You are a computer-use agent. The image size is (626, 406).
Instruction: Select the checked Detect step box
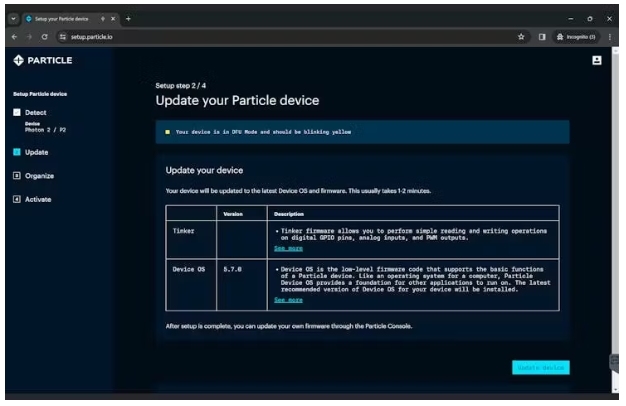coord(16,112)
